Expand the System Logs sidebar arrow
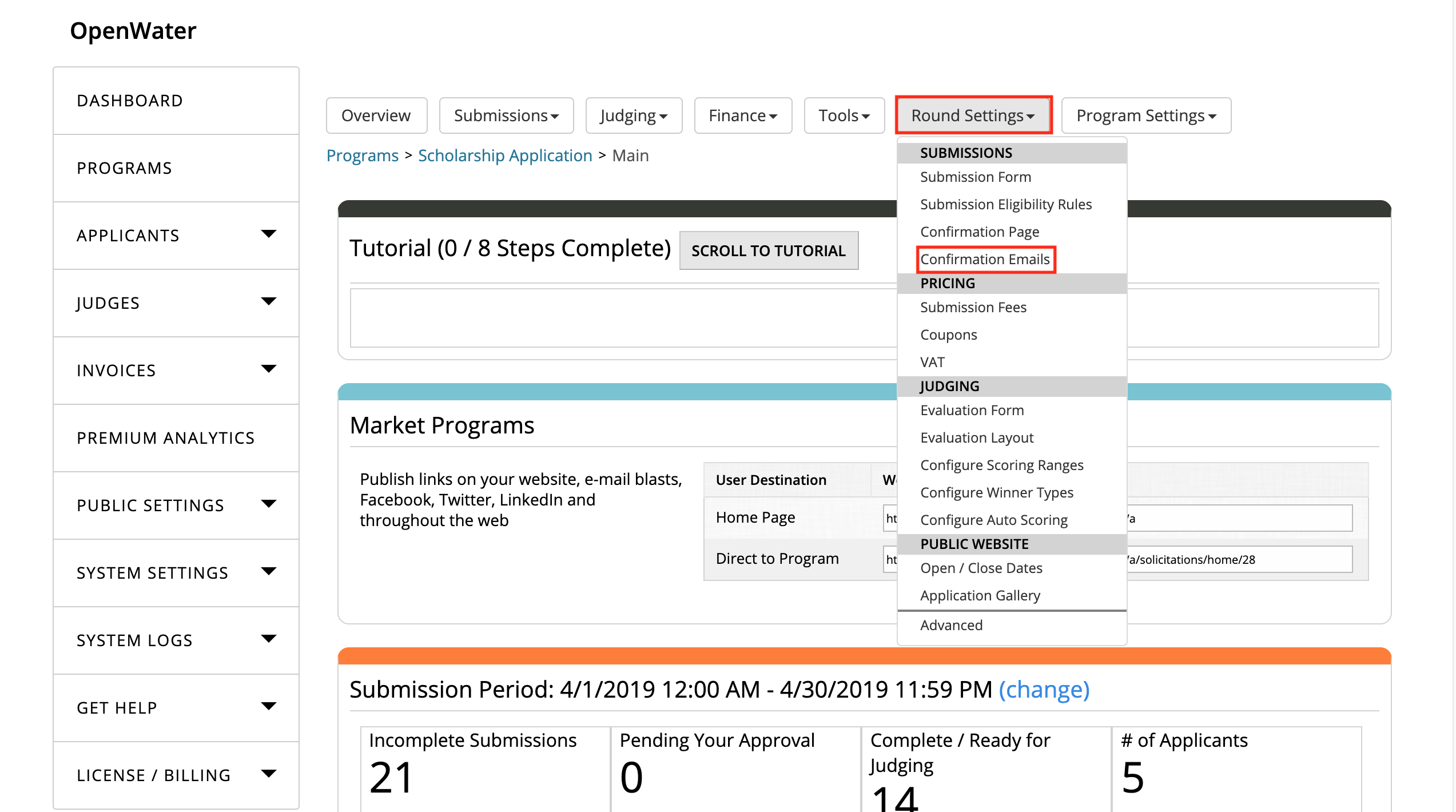The width and height of the screenshot is (1456, 812). tap(268, 639)
